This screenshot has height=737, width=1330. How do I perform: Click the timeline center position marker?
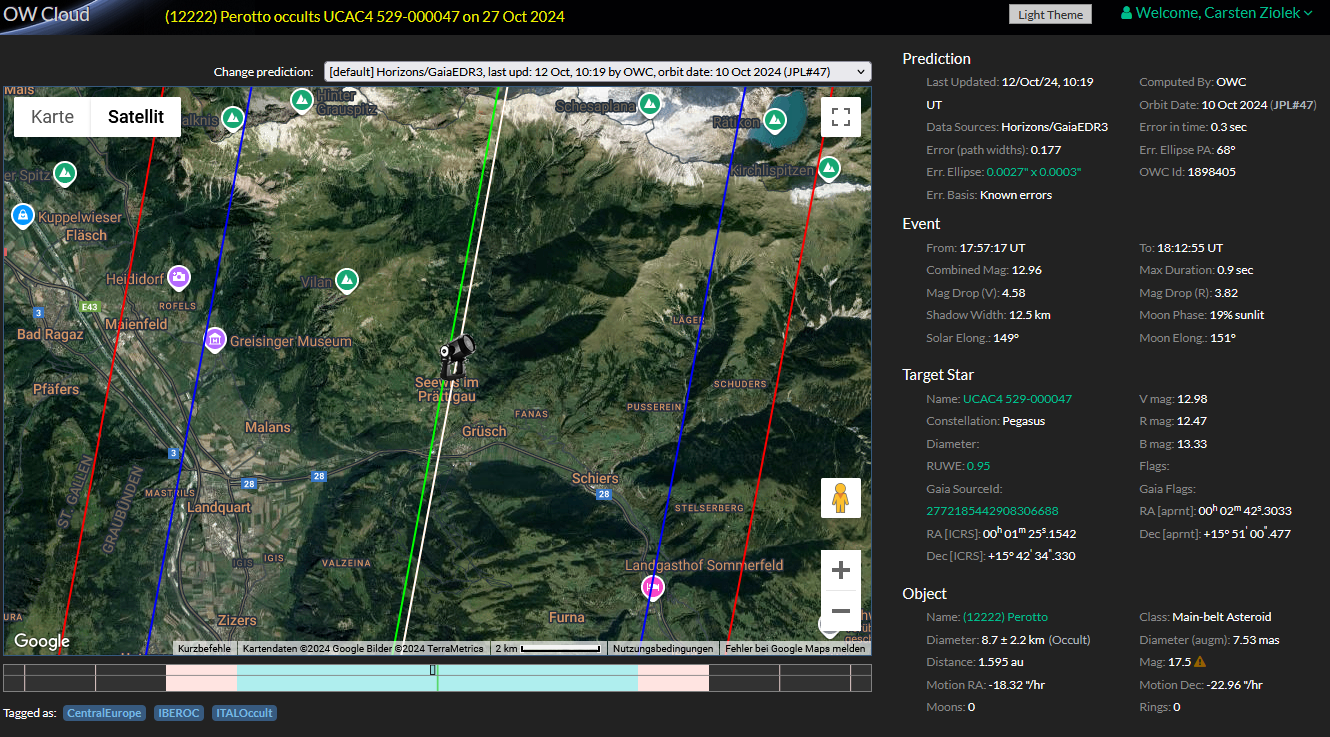coord(433,670)
